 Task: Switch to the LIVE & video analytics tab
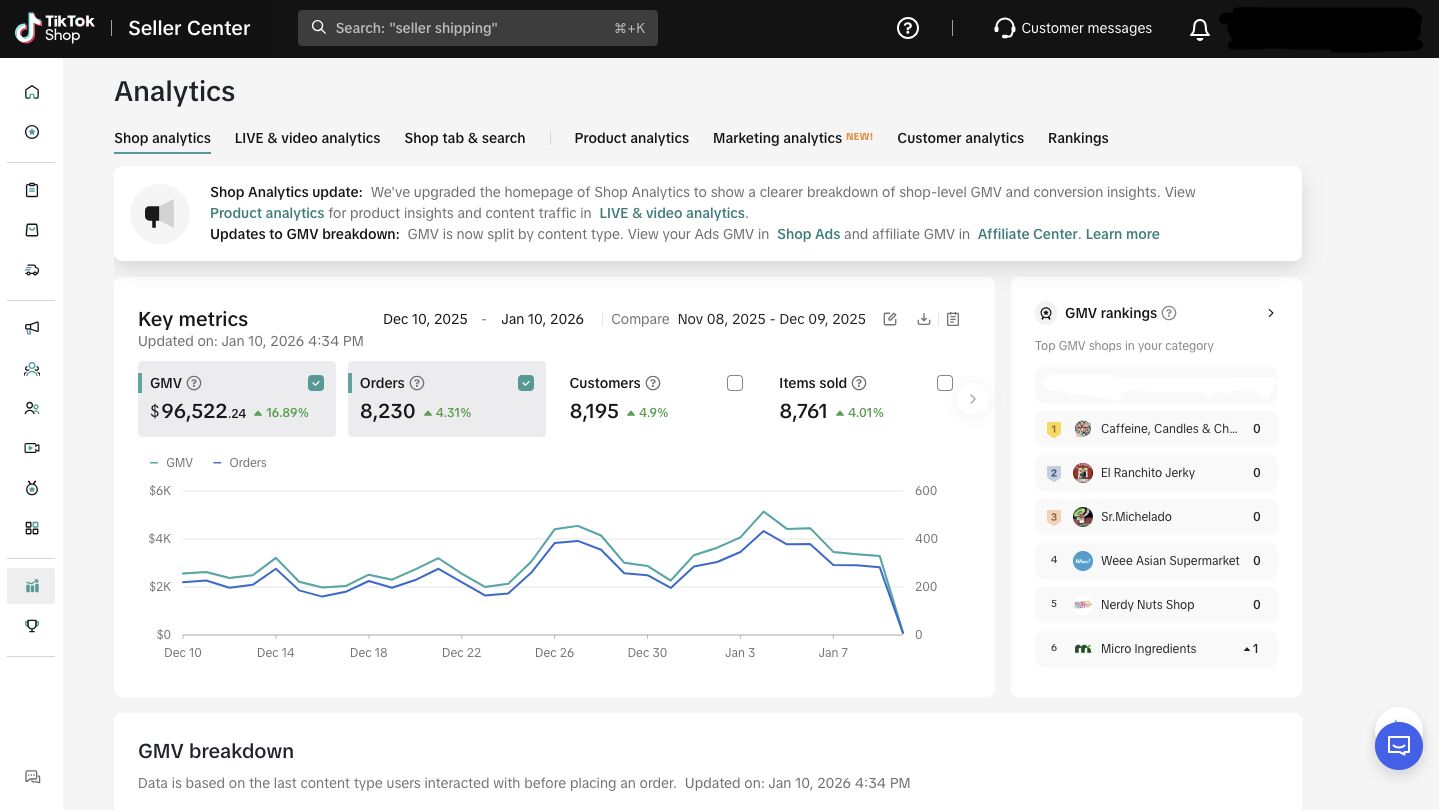coord(307,138)
